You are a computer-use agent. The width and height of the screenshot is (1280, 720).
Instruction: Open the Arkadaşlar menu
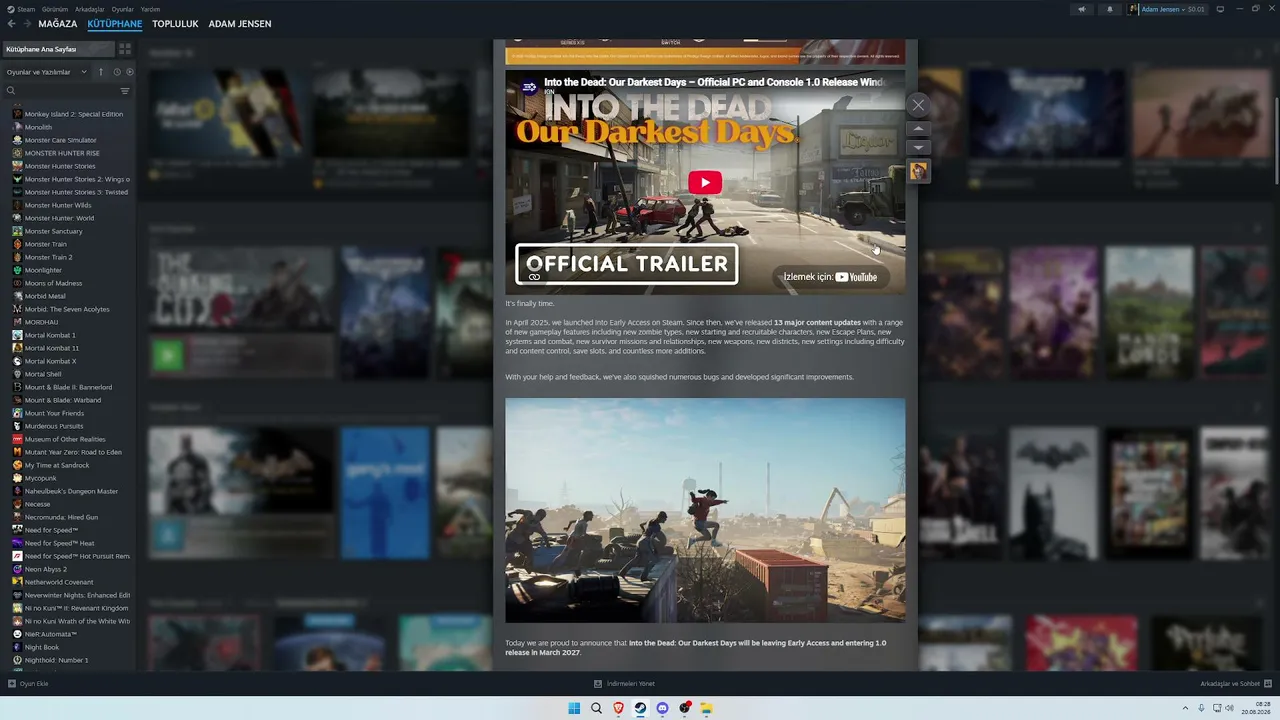pyautogui.click(x=90, y=9)
